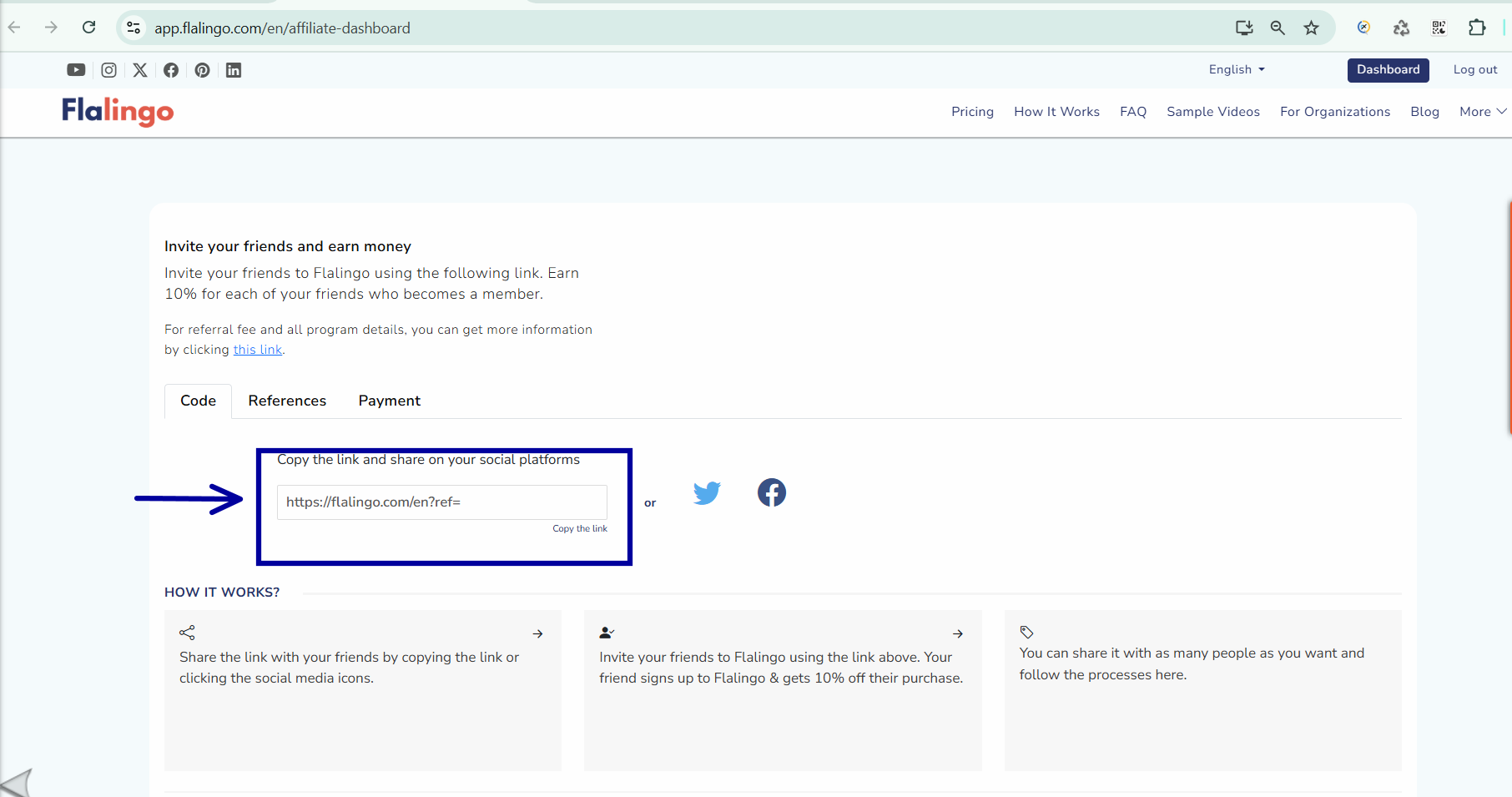Viewport: 1512px width, 797px height.
Task: Click arrow in Share the link card
Action: (538, 634)
